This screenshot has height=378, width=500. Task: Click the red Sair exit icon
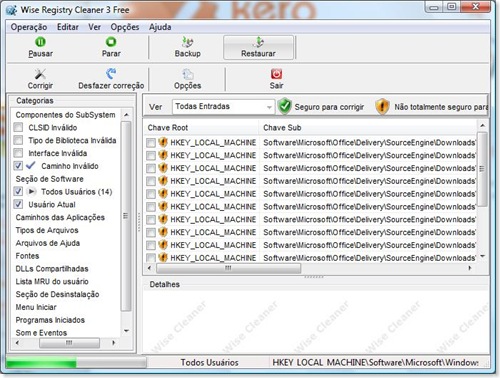coord(276,74)
